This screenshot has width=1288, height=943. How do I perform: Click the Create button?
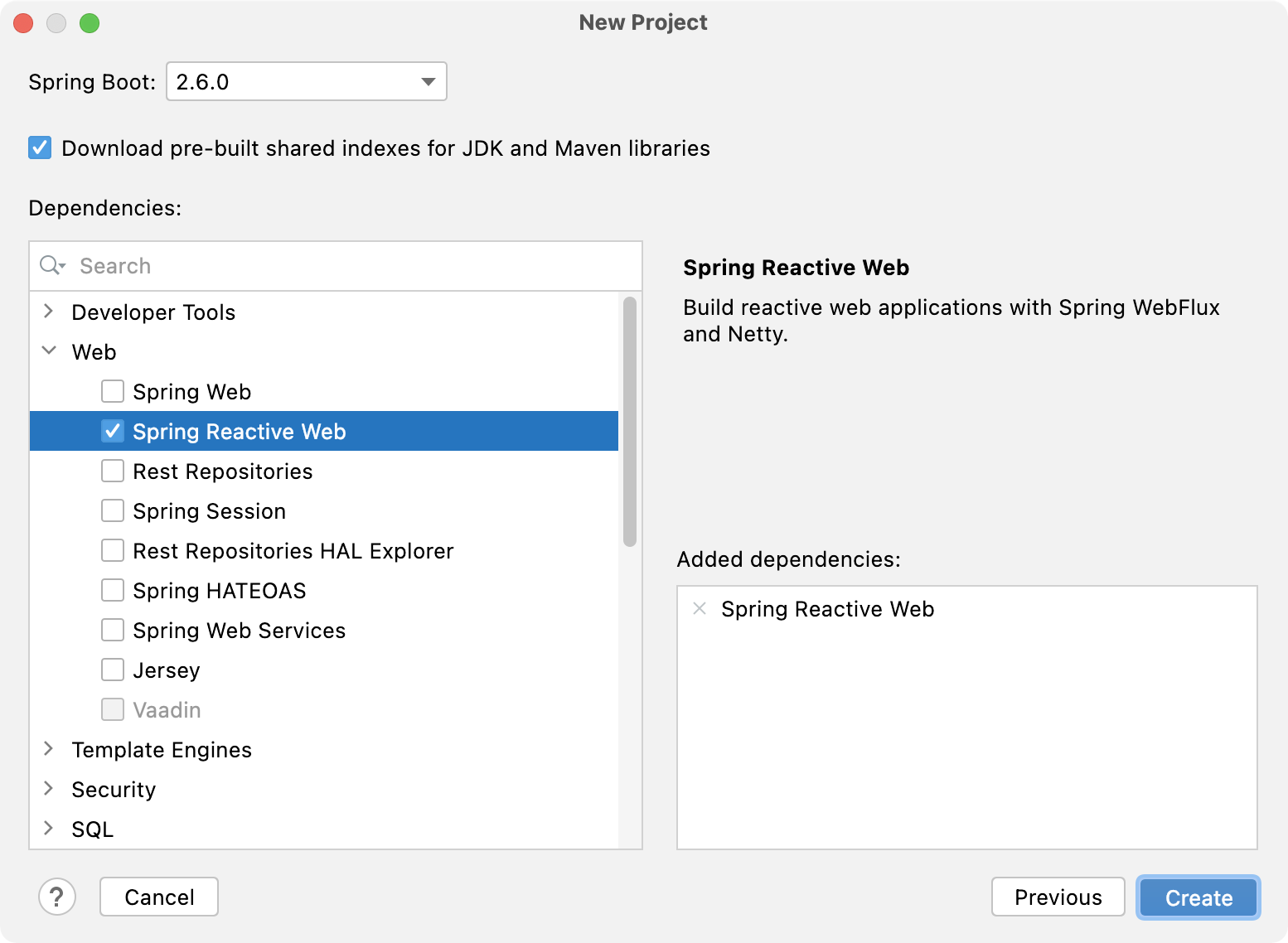(x=1198, y=897)
